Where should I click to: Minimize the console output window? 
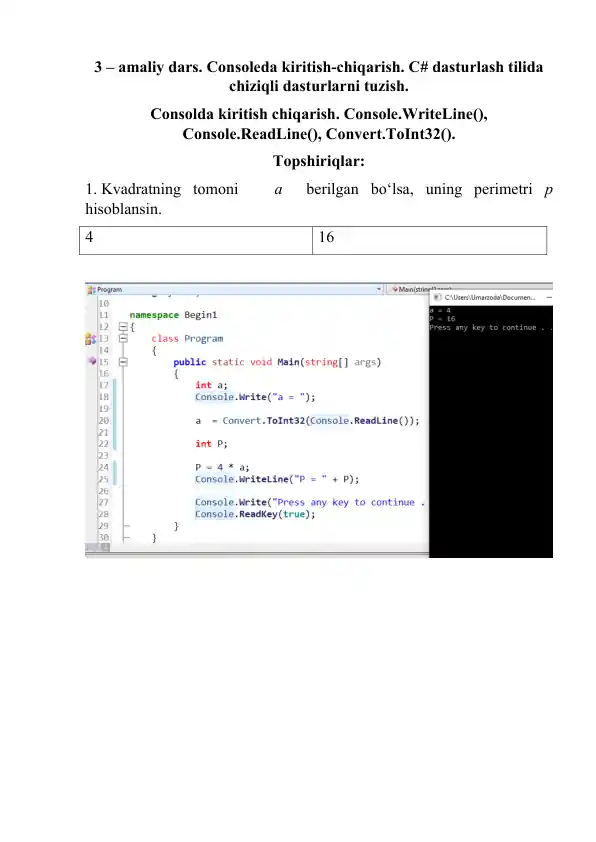click(x=549, y=297)
